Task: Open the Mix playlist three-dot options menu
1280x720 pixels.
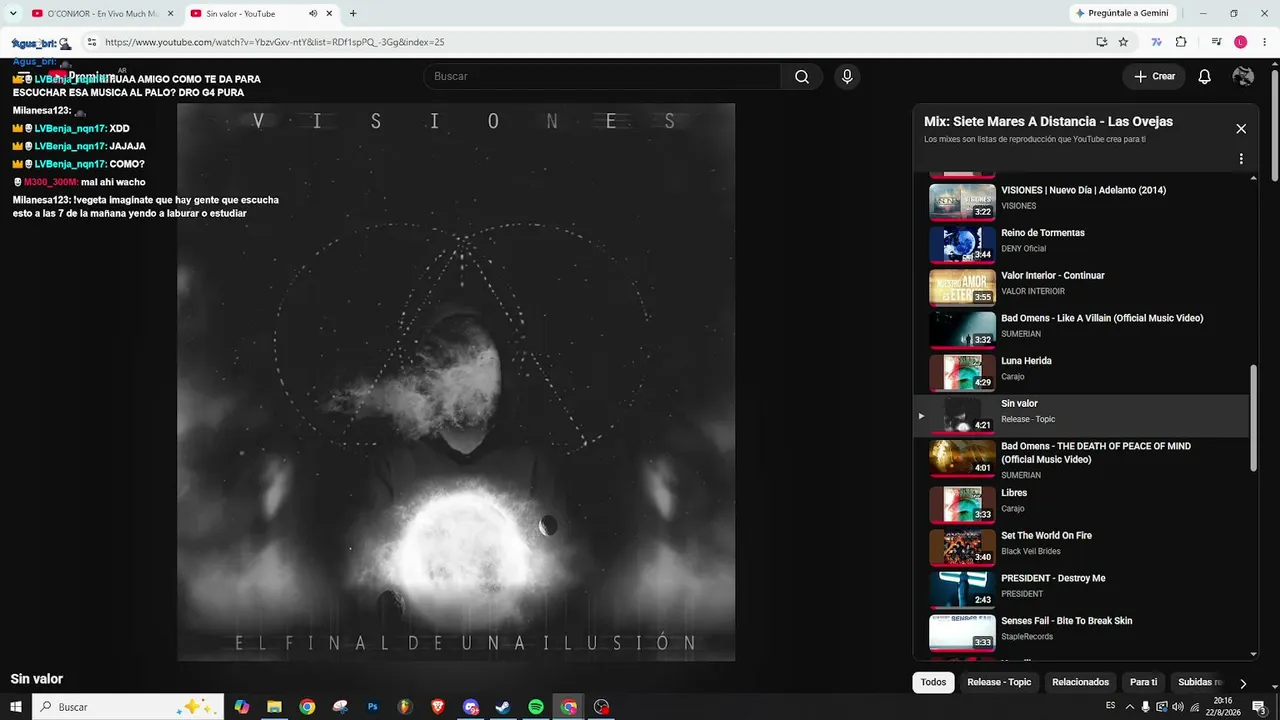Action: coord(1241,159)
